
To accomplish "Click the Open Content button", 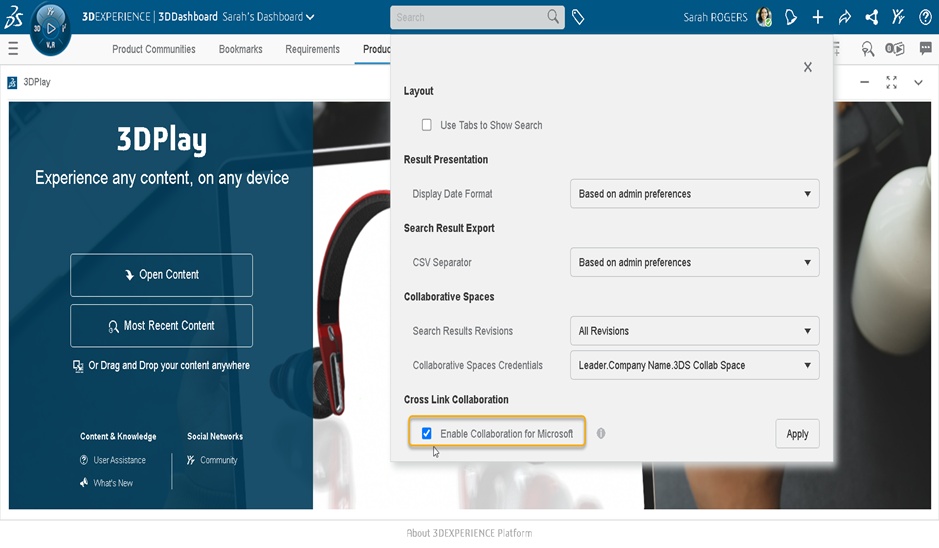I will 161,275.
